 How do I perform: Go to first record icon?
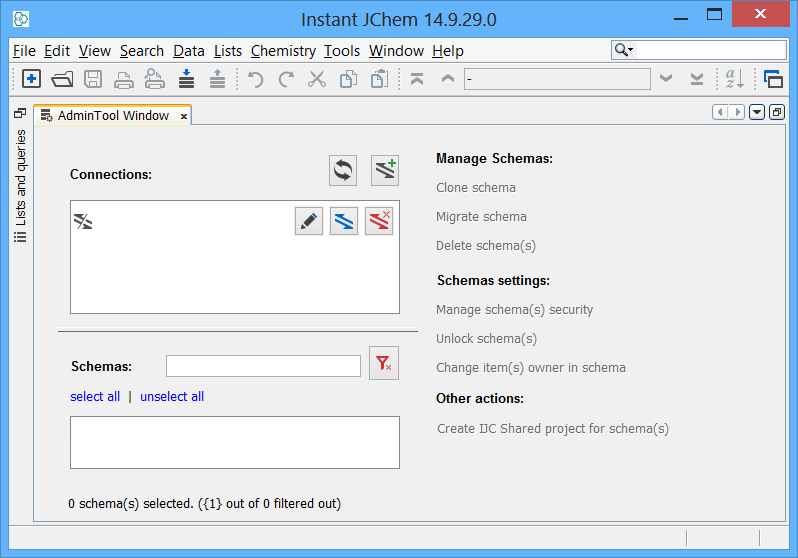417,79
